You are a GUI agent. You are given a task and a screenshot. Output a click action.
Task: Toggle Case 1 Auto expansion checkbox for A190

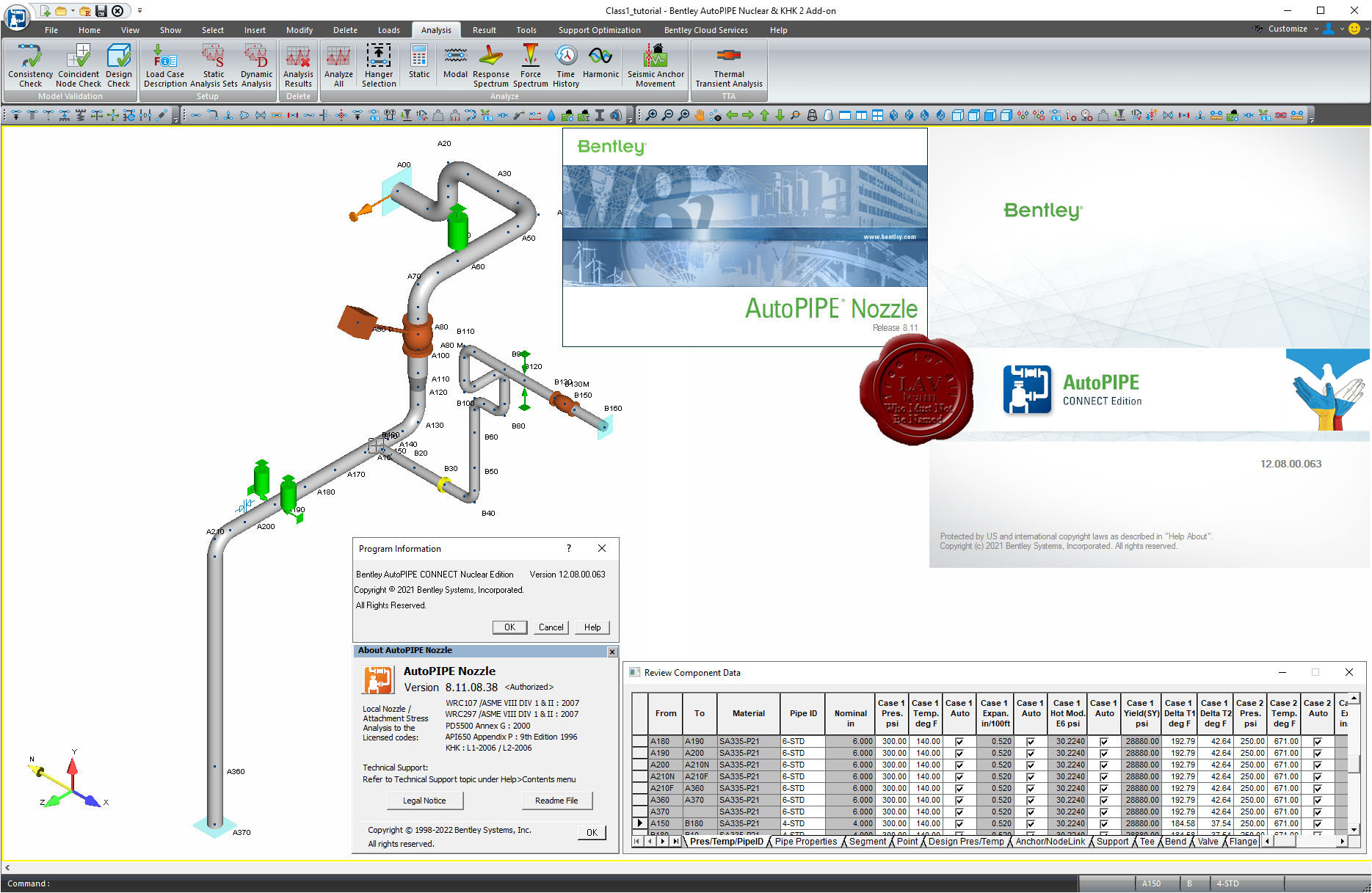pyautogui.click(x=1031, y=754)
